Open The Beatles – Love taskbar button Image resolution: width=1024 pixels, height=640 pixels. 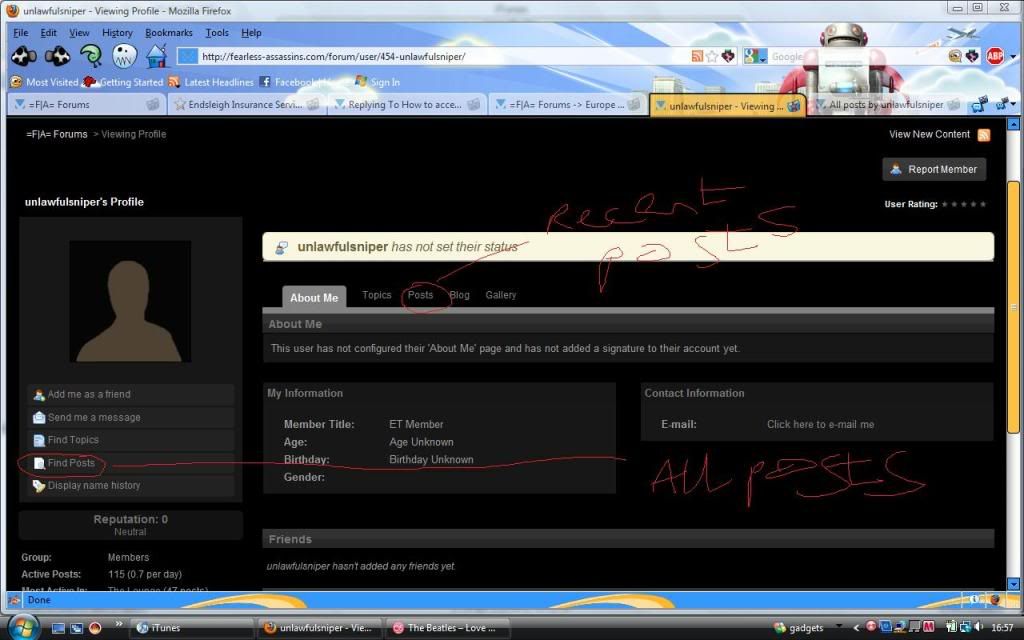click(448, 628)
